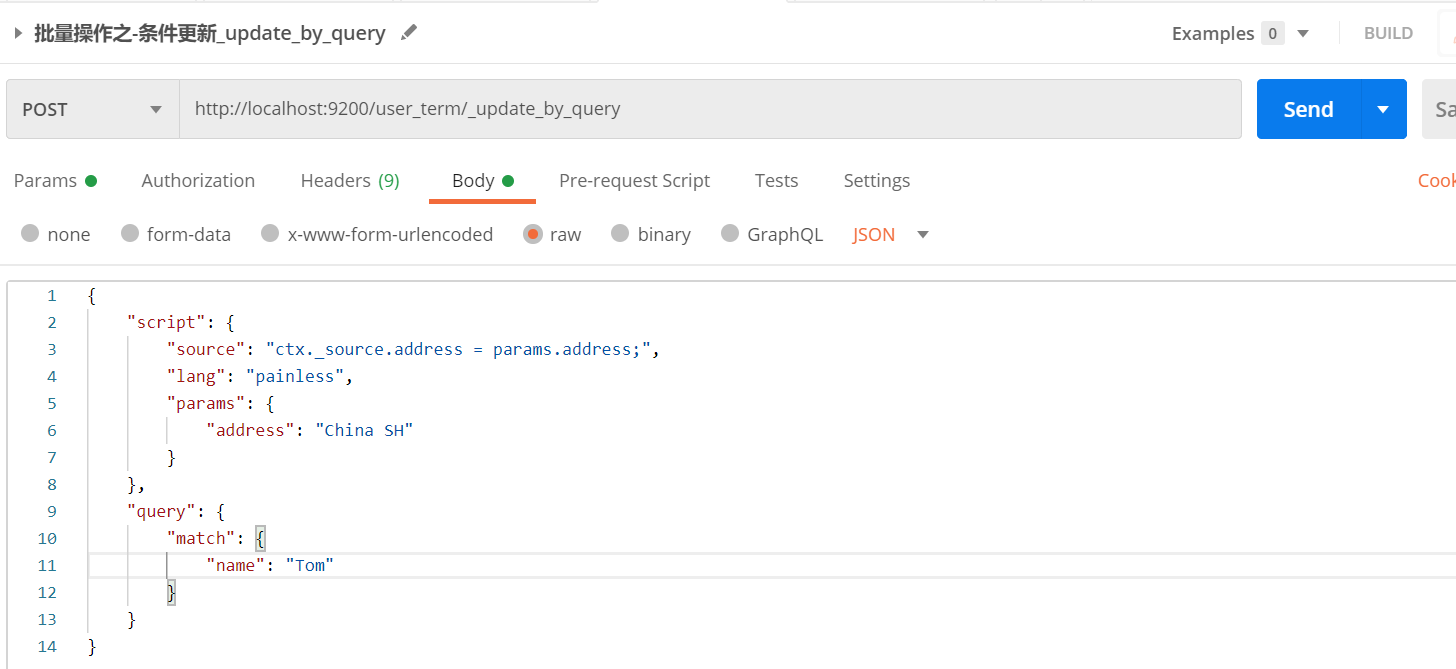The height and width of the screenshot is (669, 1456).
Task: Open the Authorization tab
Action: click(x=198, y=181)
